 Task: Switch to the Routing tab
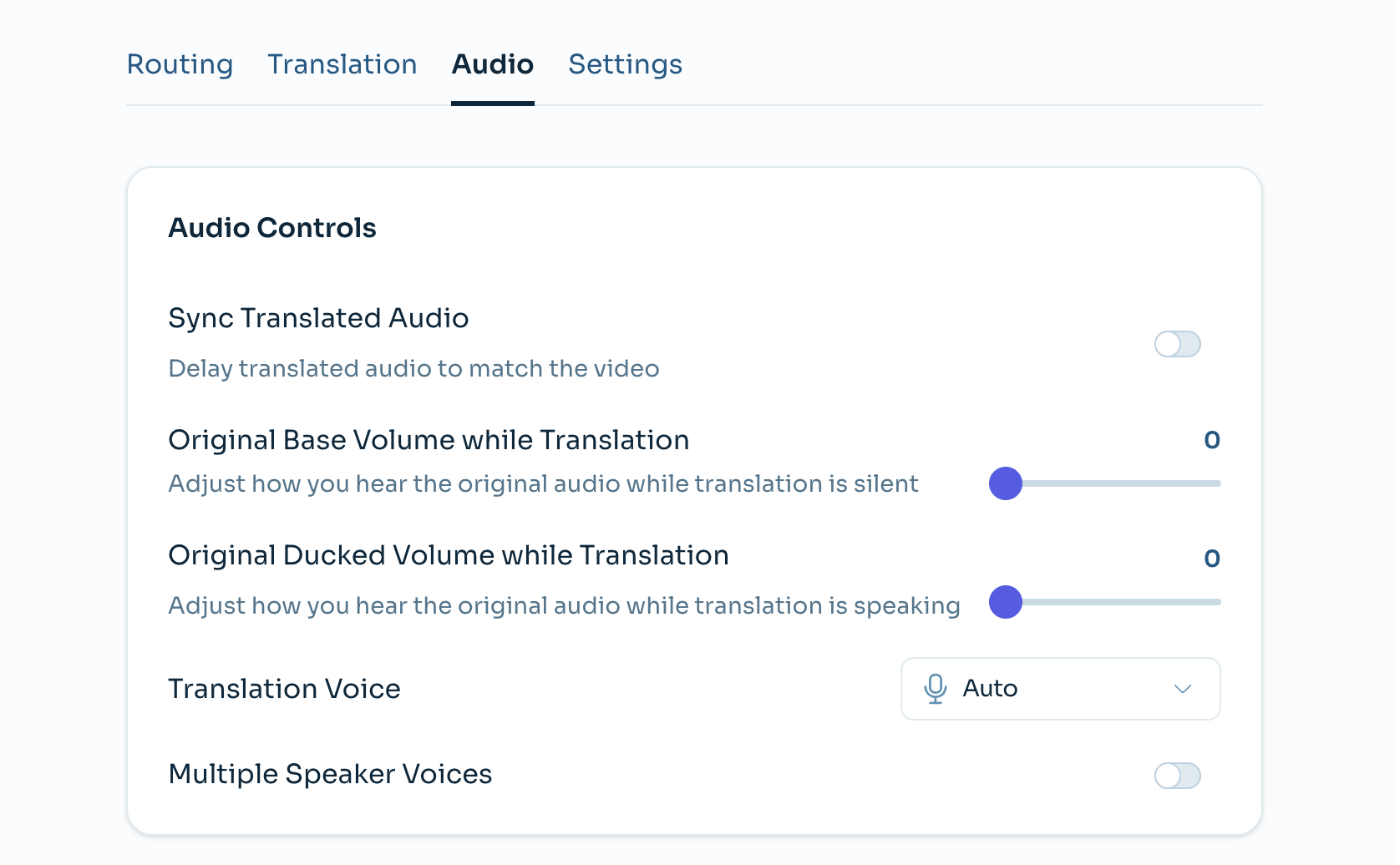pyautogui.click(x=180, y=64)
